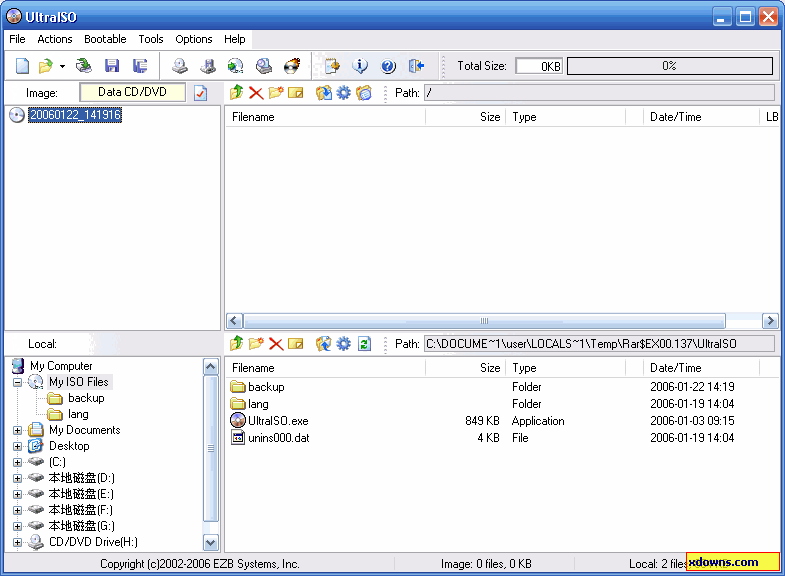Image resolution: width=785 pixels, height=576 pixels.
Task: Click the Local pane Path field
Action: [599, 344]
